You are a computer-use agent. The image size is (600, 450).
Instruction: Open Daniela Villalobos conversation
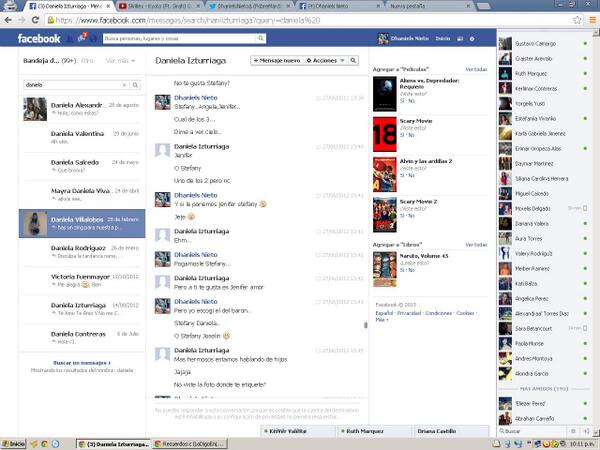tap(82, 223)
